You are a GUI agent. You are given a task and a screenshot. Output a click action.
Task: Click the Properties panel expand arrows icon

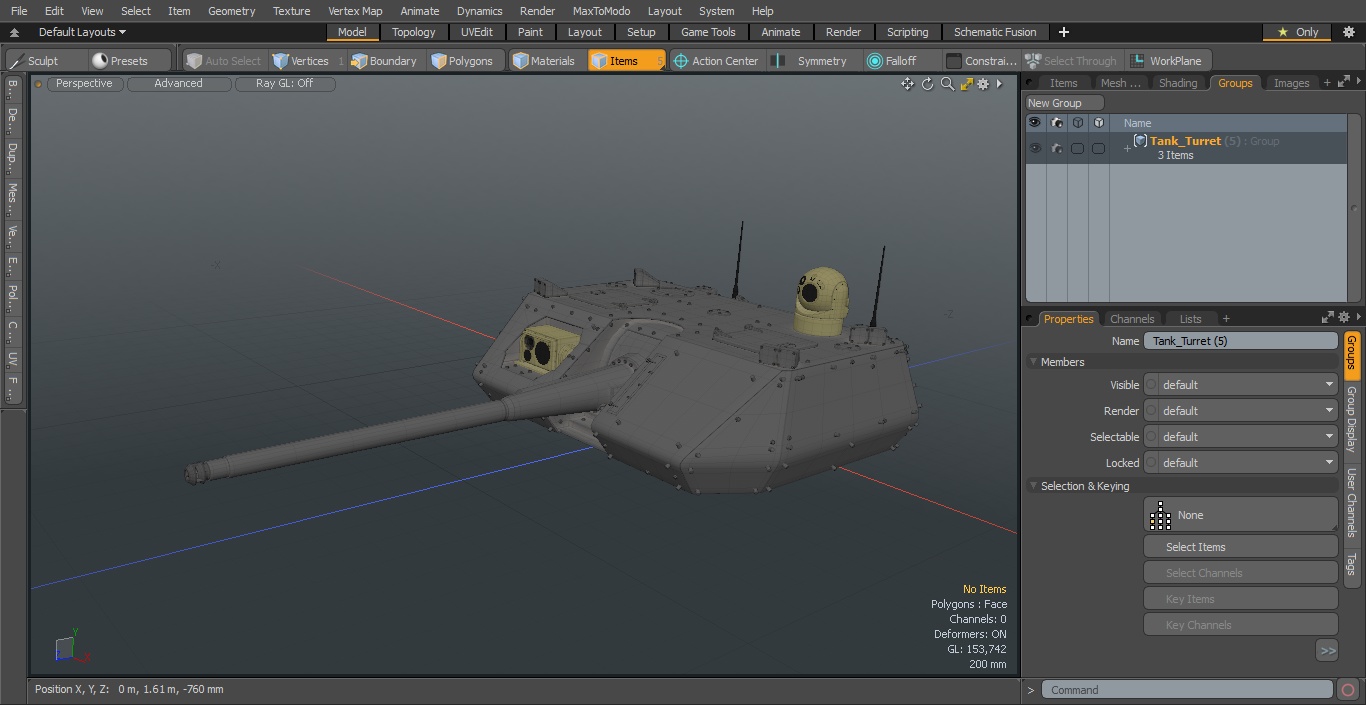pos(1328,317)
